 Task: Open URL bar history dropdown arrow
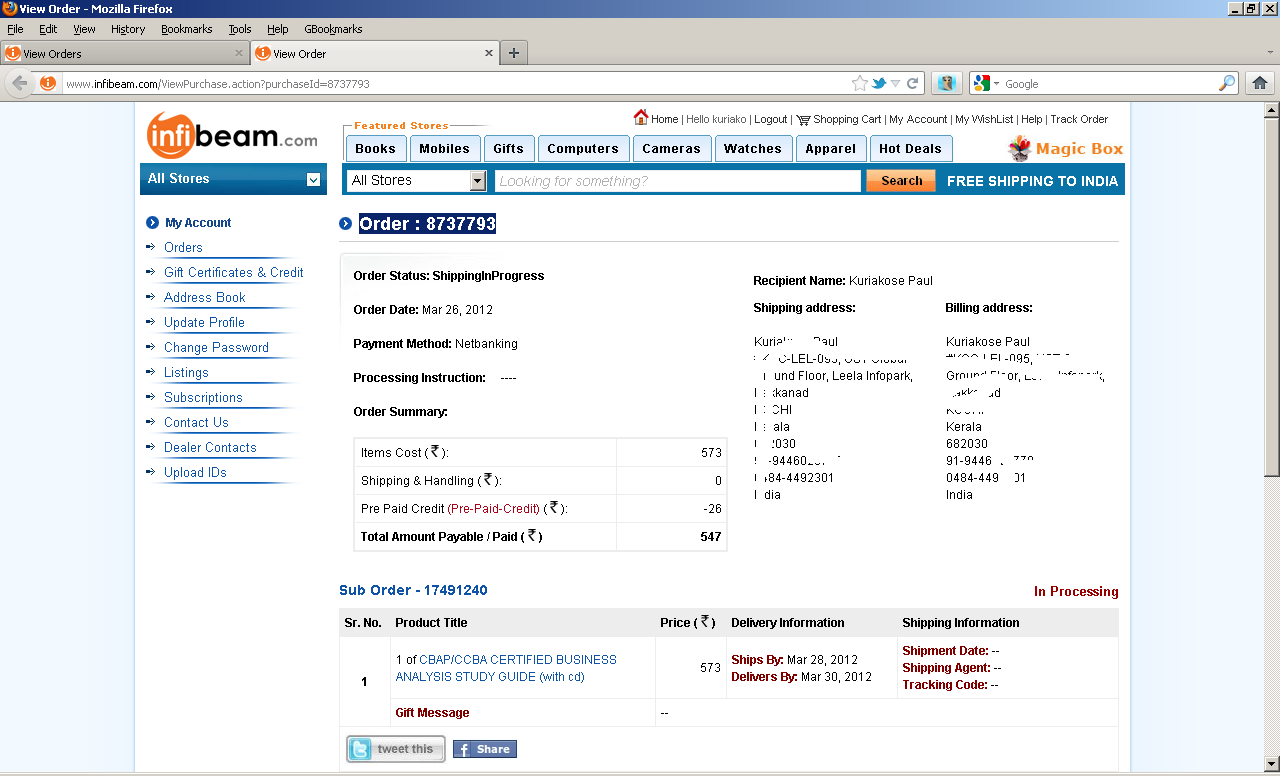pos(896,83)
